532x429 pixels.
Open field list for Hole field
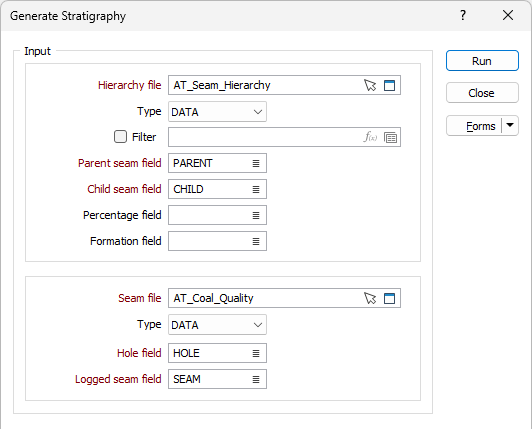[256, 353]
